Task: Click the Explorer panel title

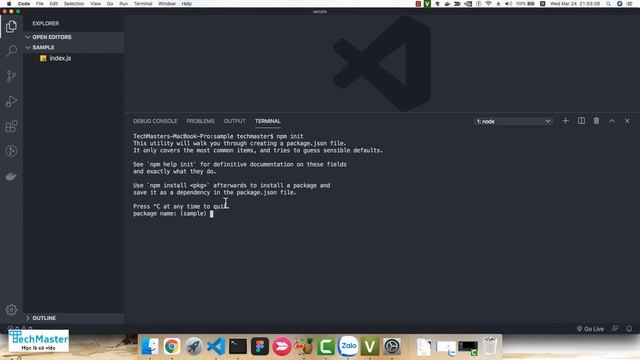Action: click(46, 24)
